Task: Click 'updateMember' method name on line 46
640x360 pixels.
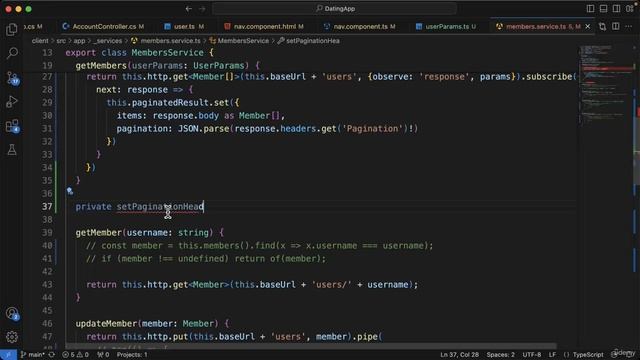Action: [x=106, y=324]
